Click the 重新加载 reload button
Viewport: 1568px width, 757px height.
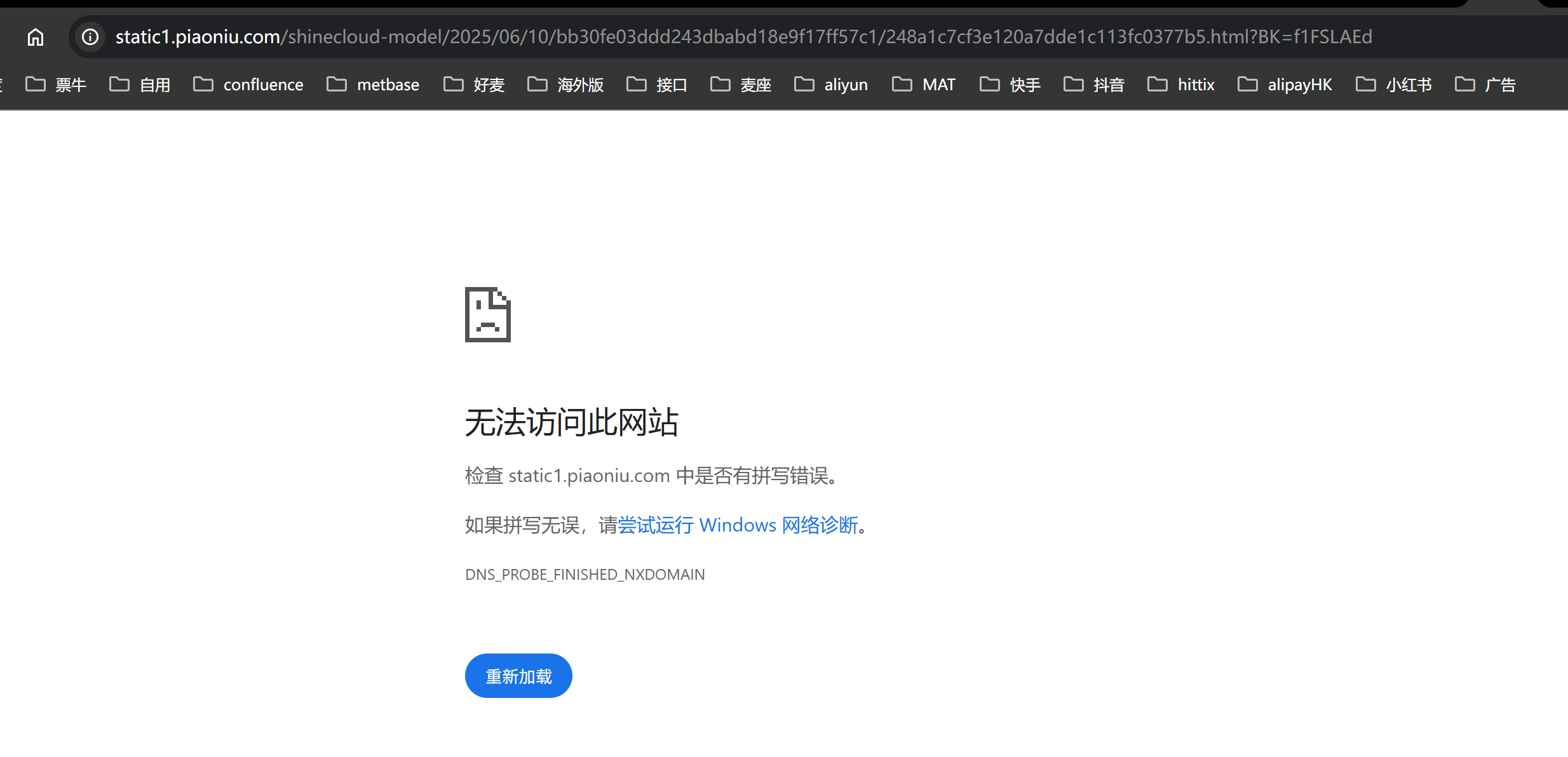pyautogui.click(x=518, y=676)
